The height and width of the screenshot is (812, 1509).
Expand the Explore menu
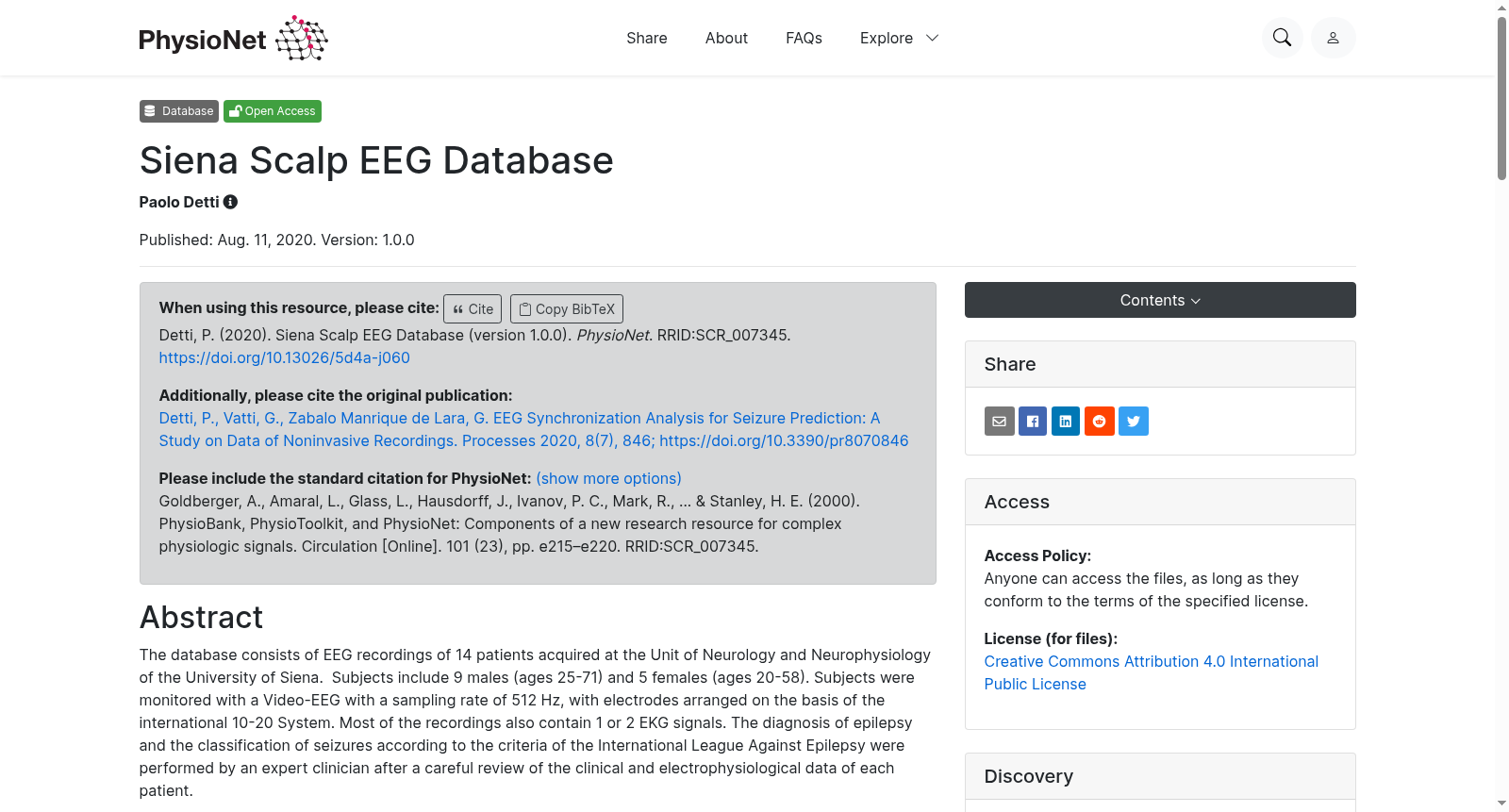(899, 38)
